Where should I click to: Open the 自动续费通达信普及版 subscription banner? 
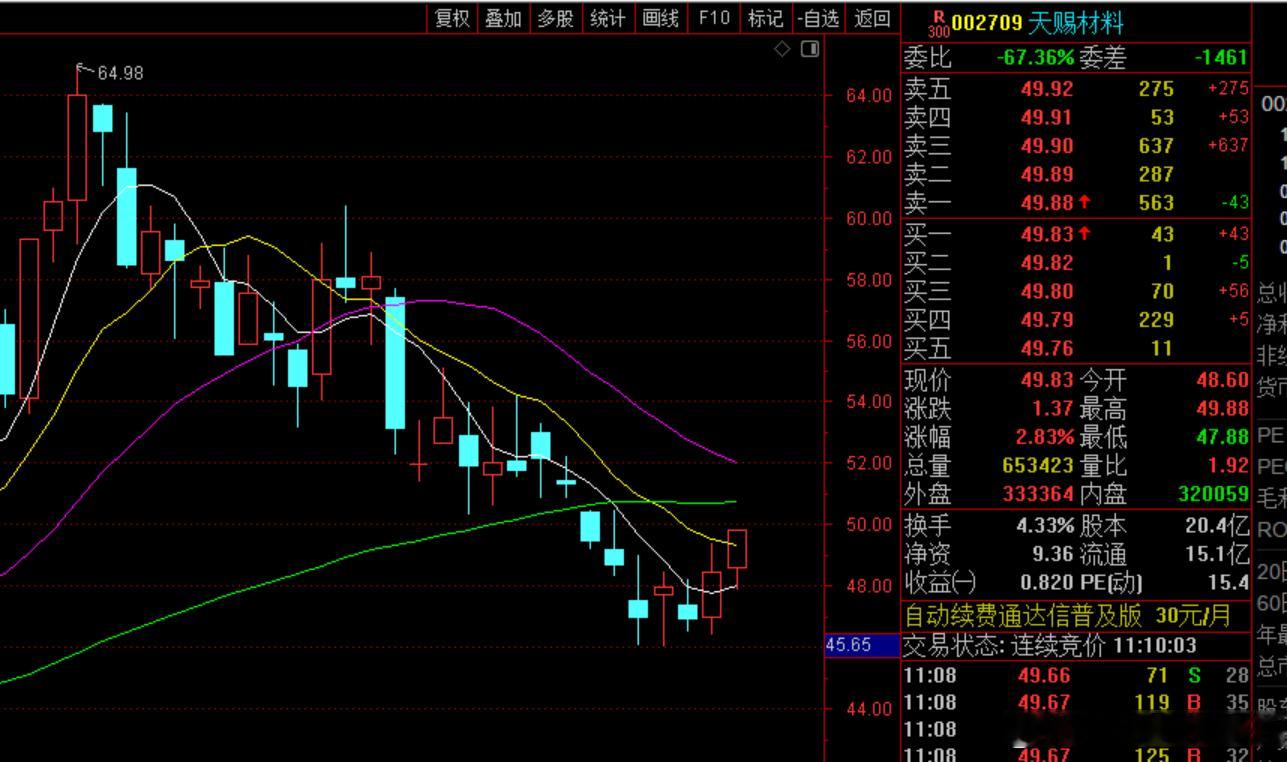[1067, 614]
